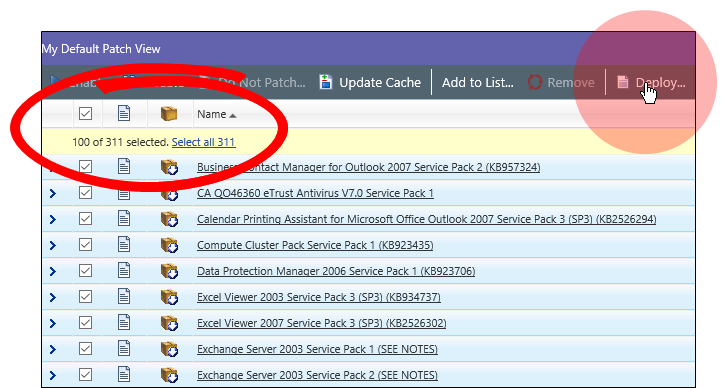The height and width of the screenshot is (388, 727).
Task: Click document icon in Exchange Server SP1 row
Action: (124, 348)
